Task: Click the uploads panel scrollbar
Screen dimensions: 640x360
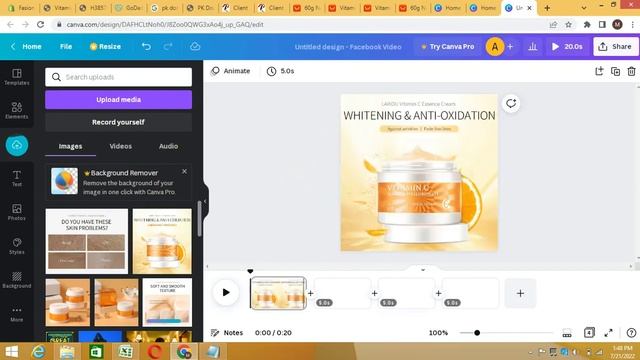Action: (200, 218)
